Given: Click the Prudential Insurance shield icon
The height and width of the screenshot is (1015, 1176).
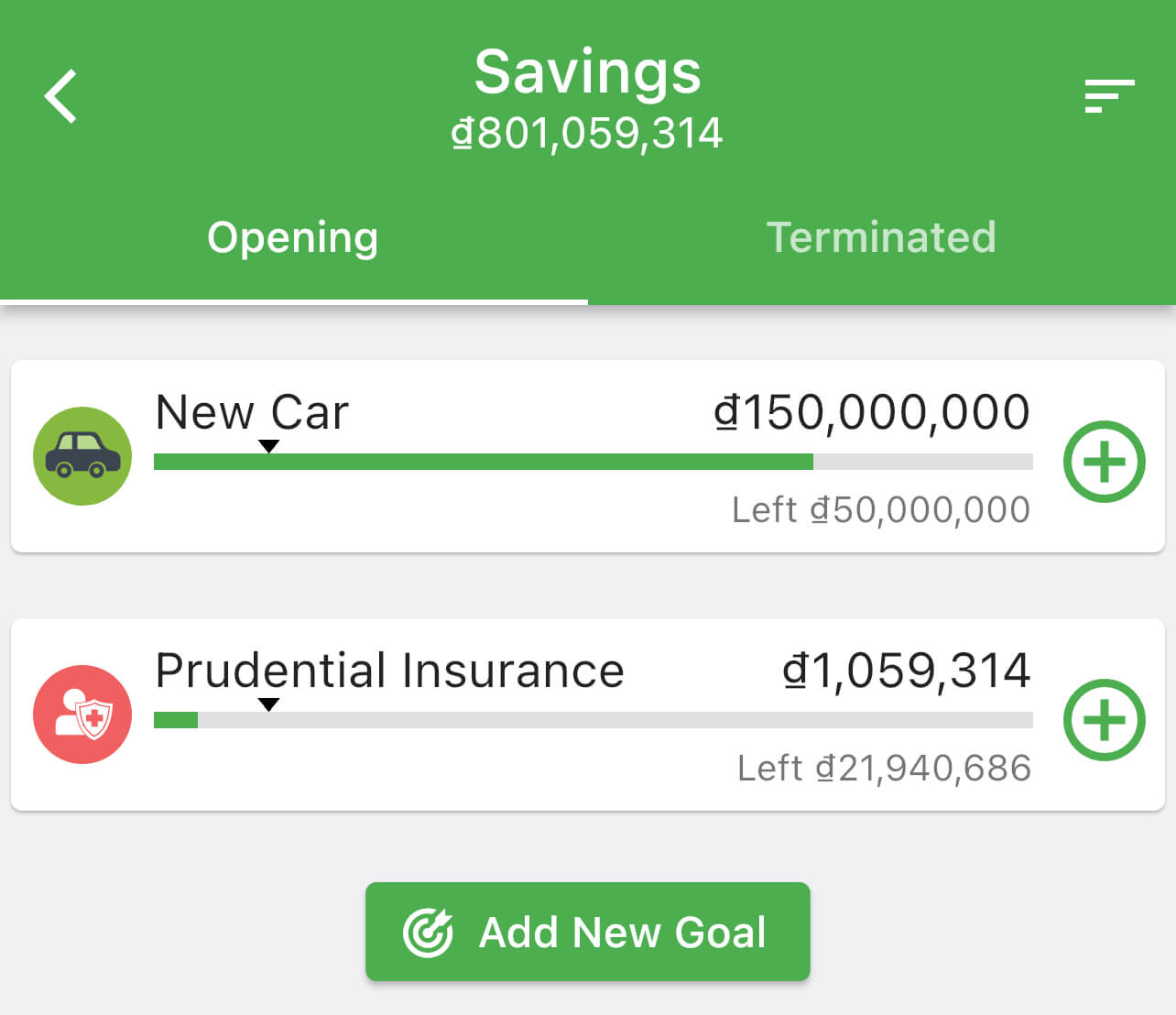Looking at the screenshot, I should click(x=82, y=715).
